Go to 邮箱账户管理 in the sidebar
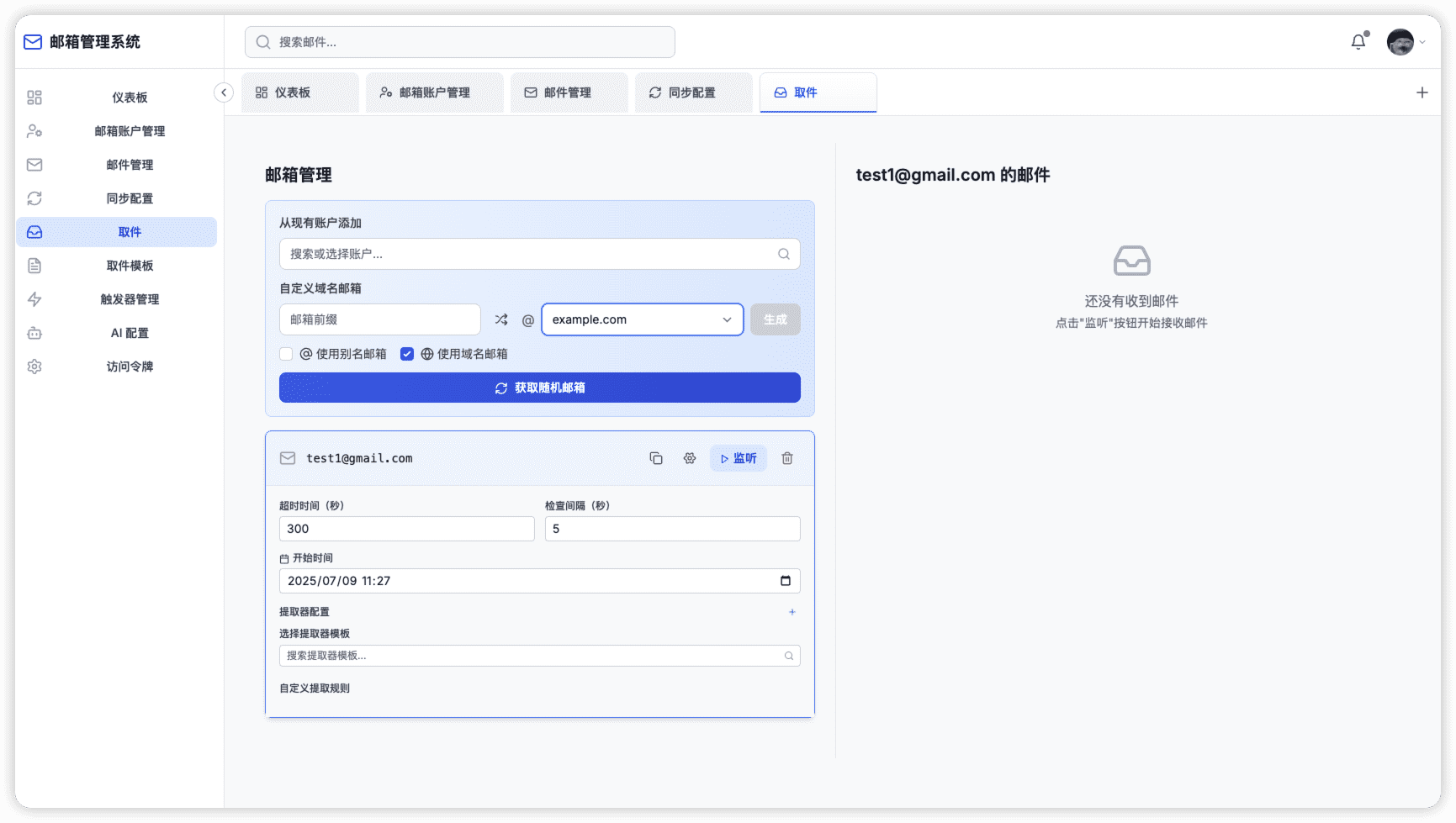The width and height of the screenshot is (1456, 823). click(x=116, y=131)
